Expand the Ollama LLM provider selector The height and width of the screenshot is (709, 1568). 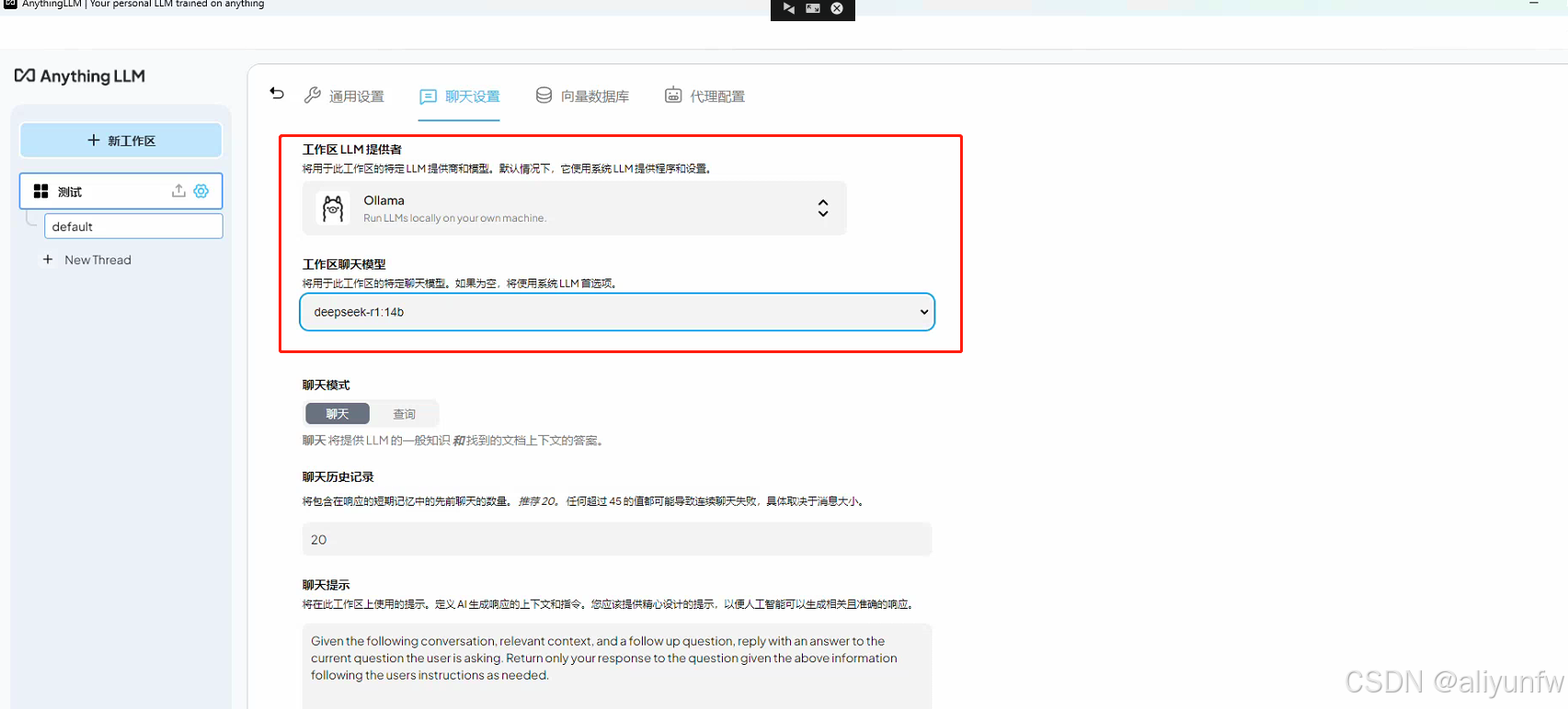tap(575, 208)
